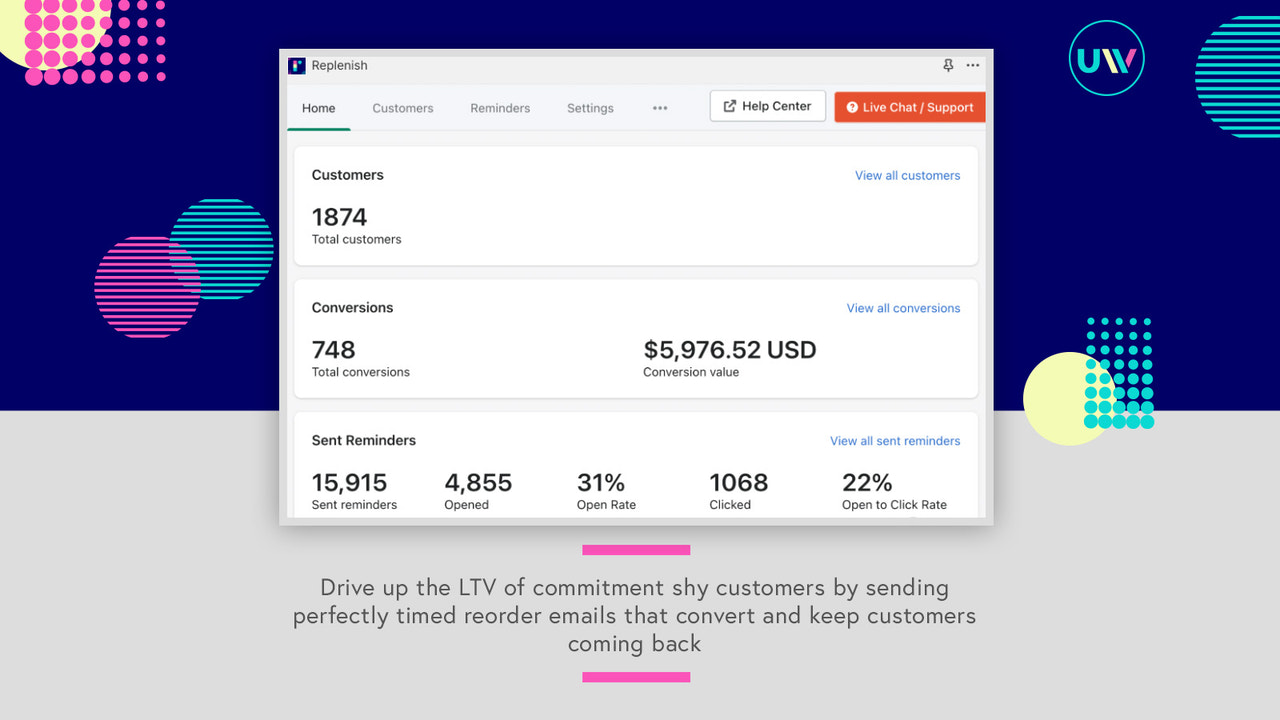Go to the Settings tab

click(590, 108)
